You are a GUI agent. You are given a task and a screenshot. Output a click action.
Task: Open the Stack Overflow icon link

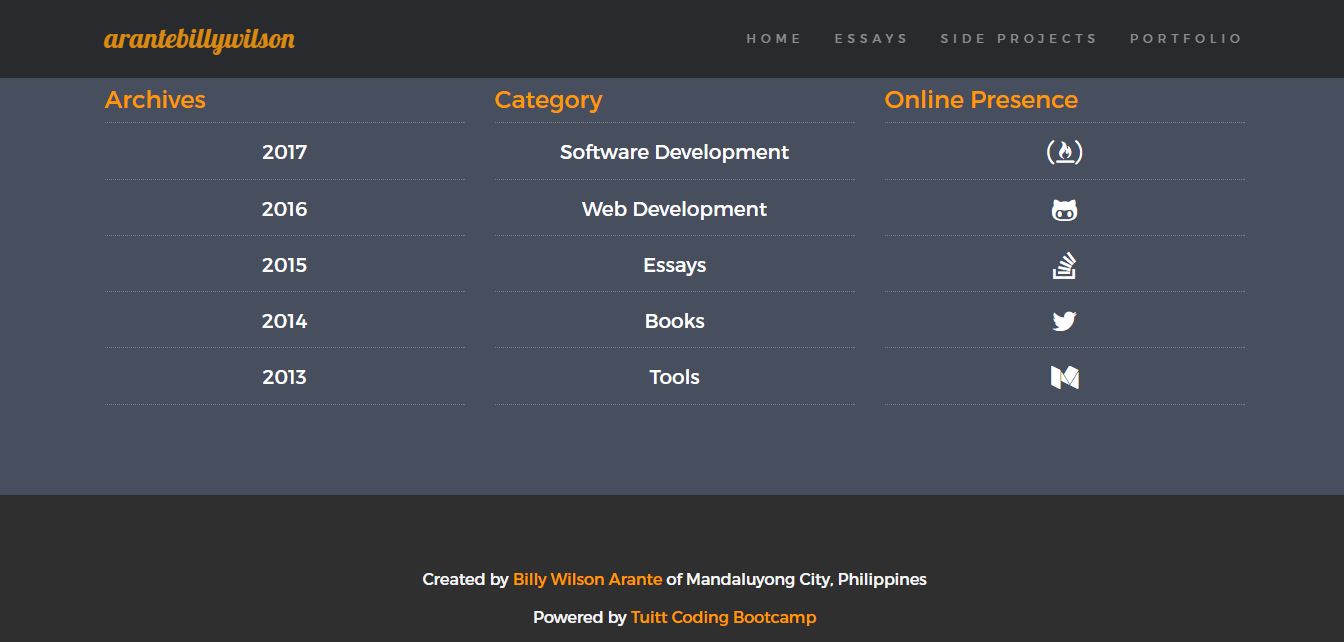pyautogui.click(x=1064, y=265)
